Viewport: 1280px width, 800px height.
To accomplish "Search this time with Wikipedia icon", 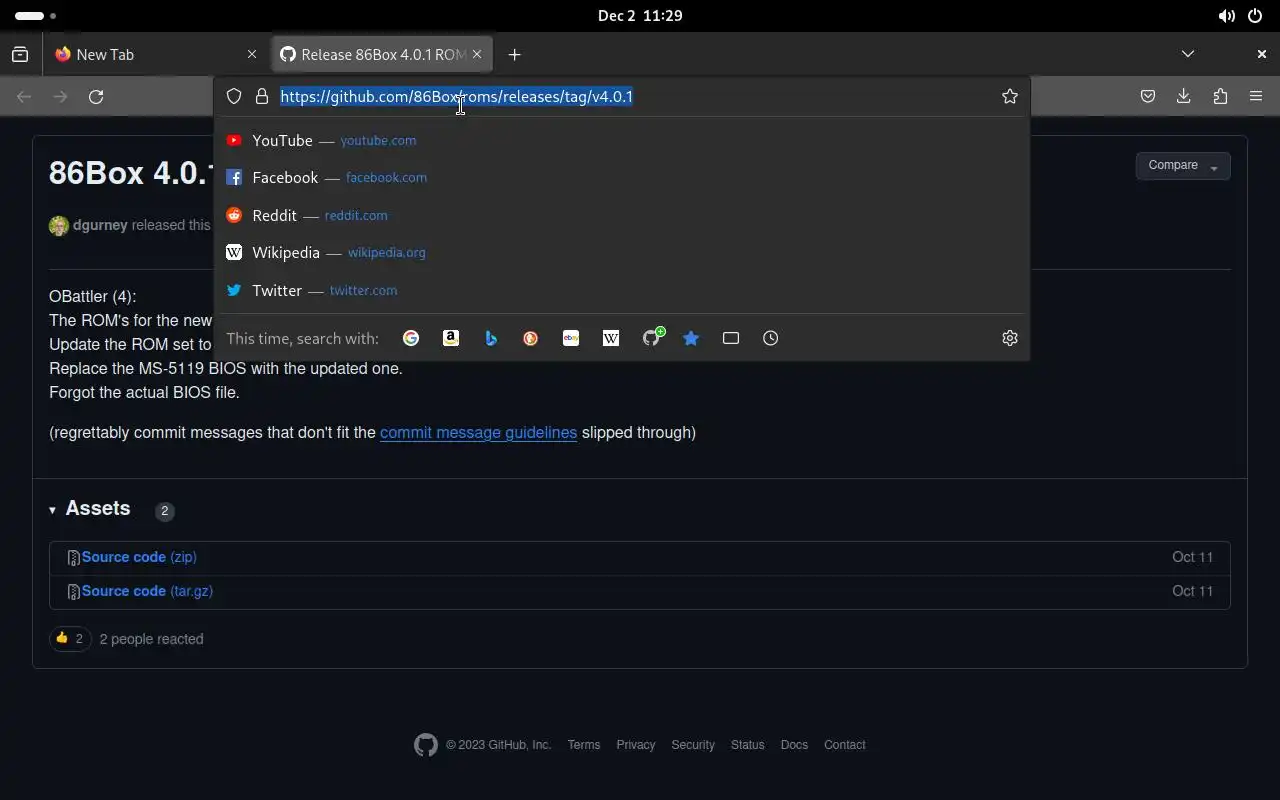I will [611, 338].
